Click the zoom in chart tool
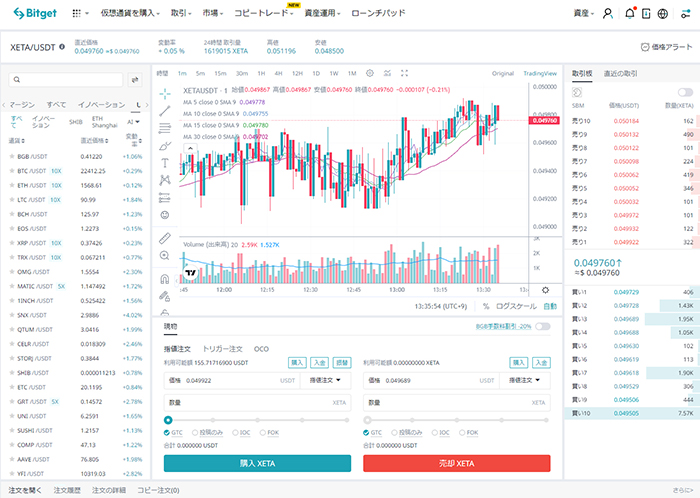 click(165, 256)
